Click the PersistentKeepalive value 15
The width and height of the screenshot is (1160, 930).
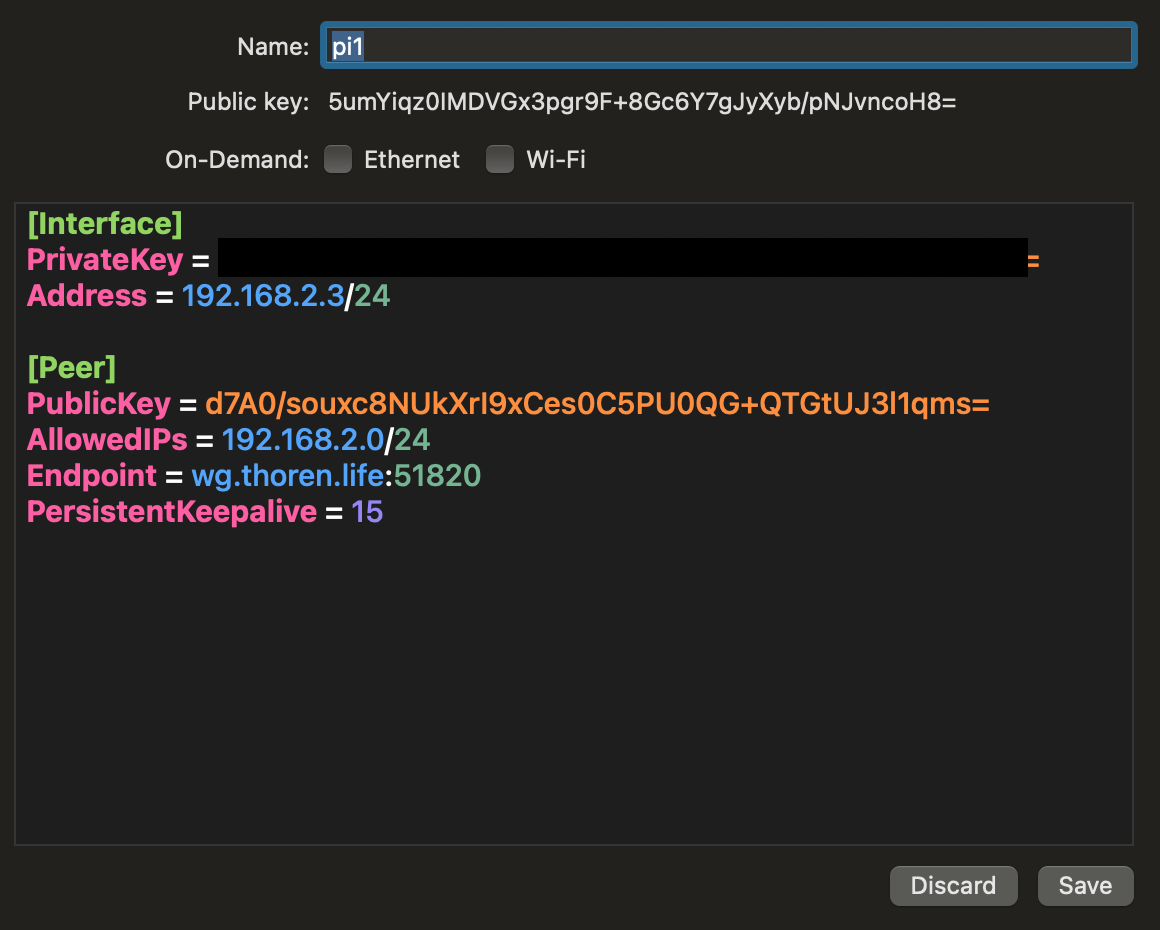(367, 512)
